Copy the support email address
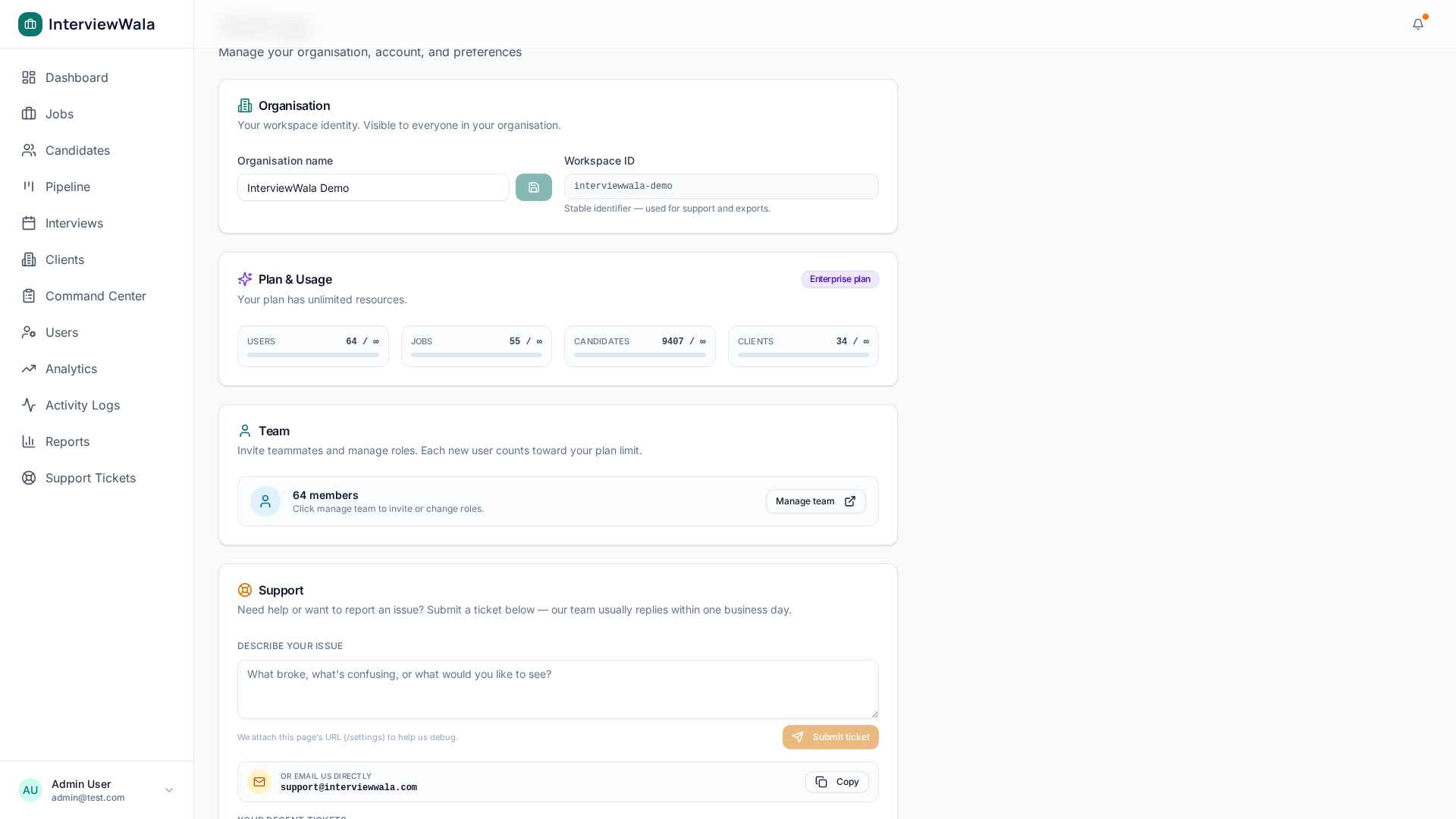Screen dimensions: 1456x819 click(837, 782)
